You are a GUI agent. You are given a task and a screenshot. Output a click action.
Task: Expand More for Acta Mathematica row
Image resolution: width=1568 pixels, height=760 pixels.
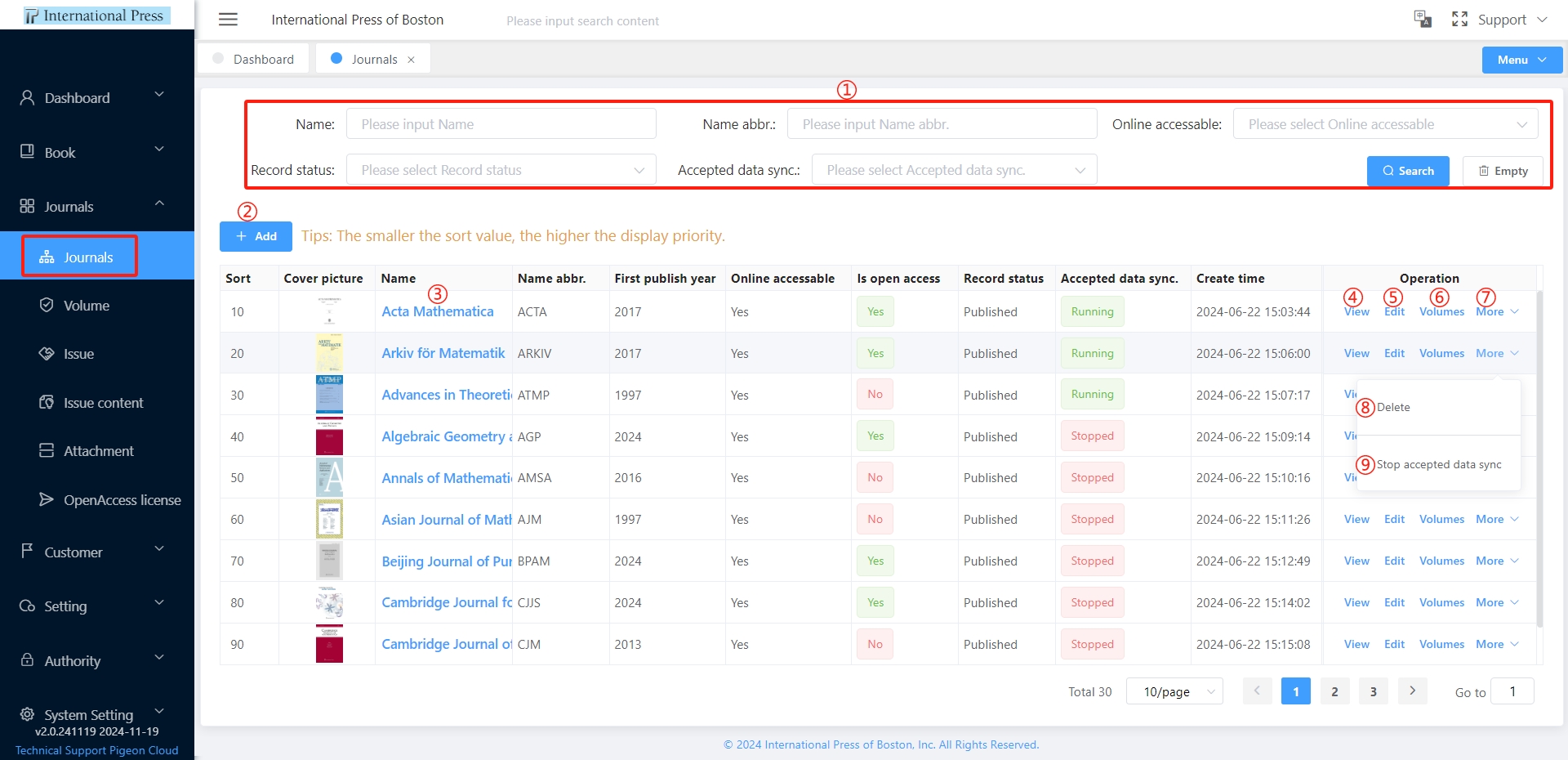coord(1497,311)
